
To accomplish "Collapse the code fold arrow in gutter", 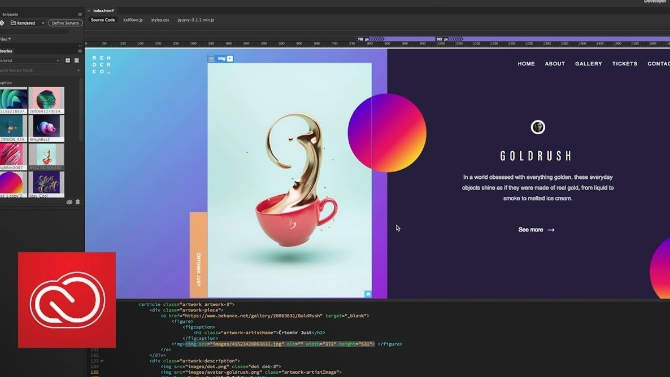I will 102,361.
